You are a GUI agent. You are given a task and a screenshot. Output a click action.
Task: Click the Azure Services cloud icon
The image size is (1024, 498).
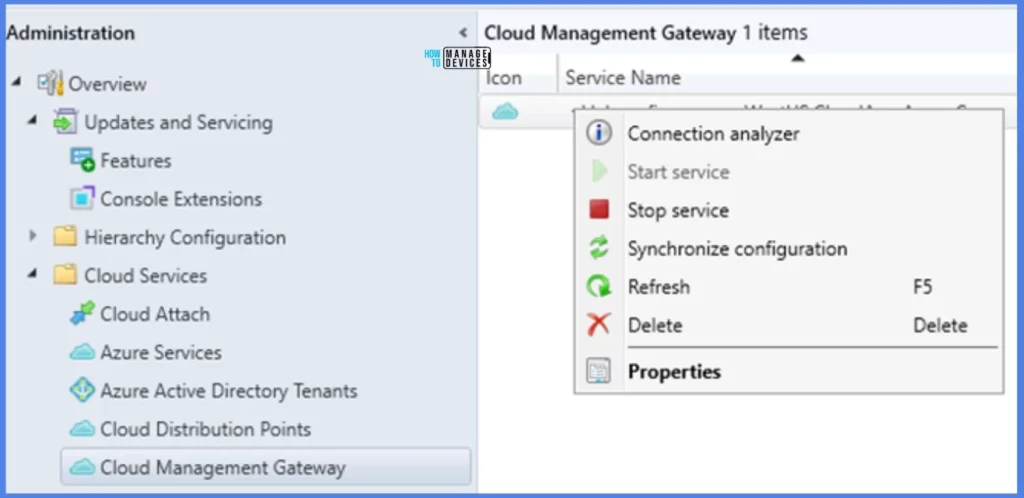pyautogui.click(x=82, y=352)
